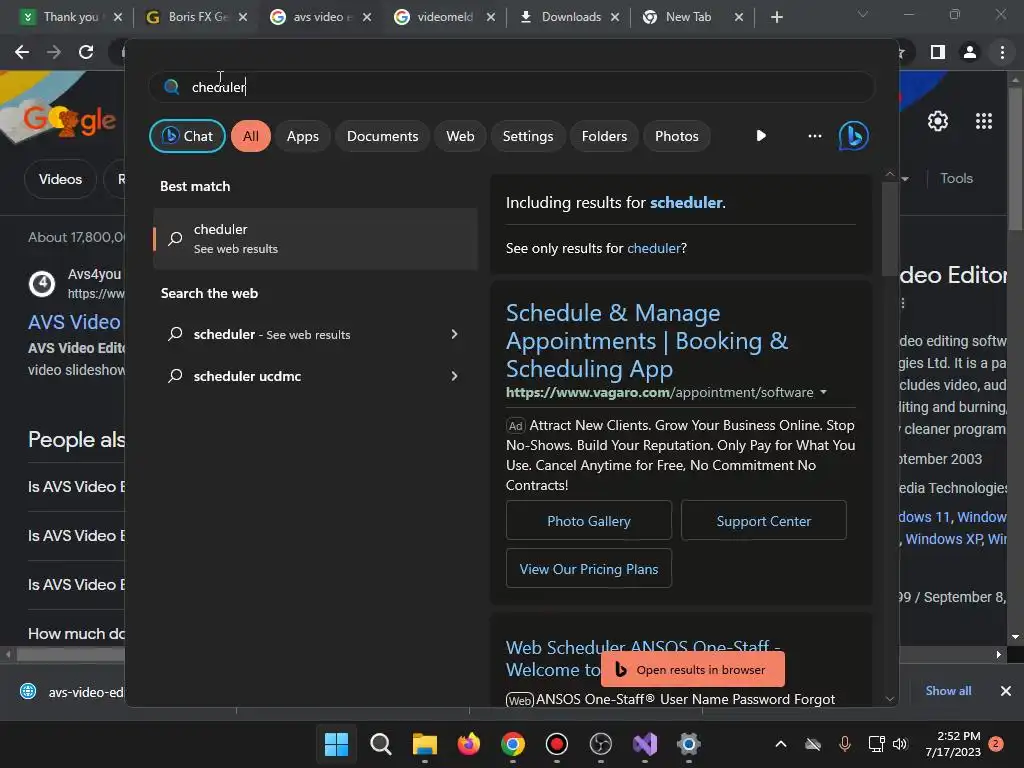Open Windows Start menu
The image size is (1024, 768).
coord(336,744)
